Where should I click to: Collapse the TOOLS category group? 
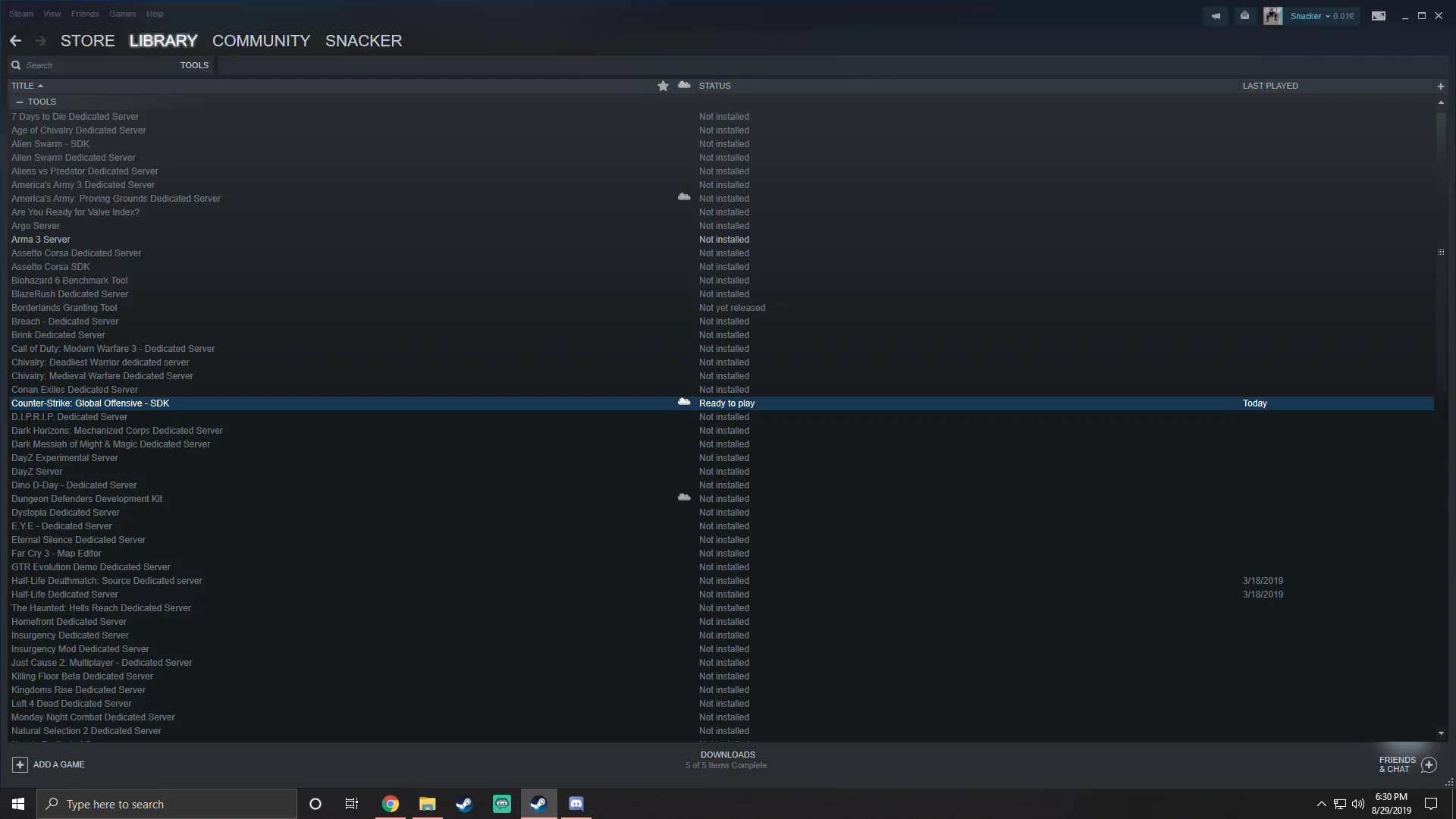click(x=20, y=102)
